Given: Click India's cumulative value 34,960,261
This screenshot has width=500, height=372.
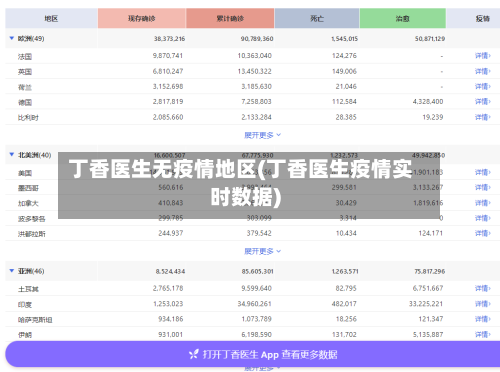Looking at the screenshot, I should [255, 304].
